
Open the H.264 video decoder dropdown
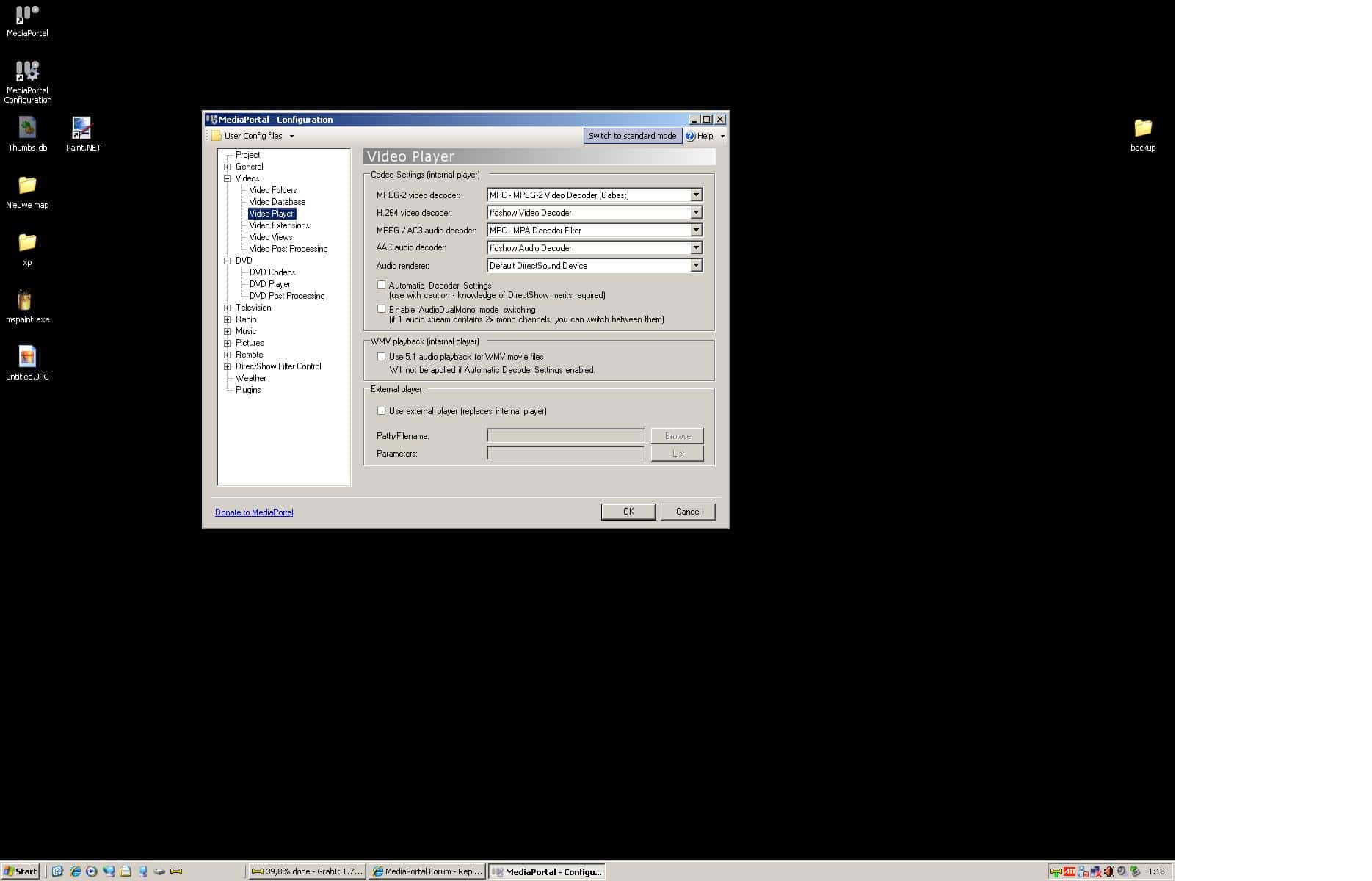696,213
